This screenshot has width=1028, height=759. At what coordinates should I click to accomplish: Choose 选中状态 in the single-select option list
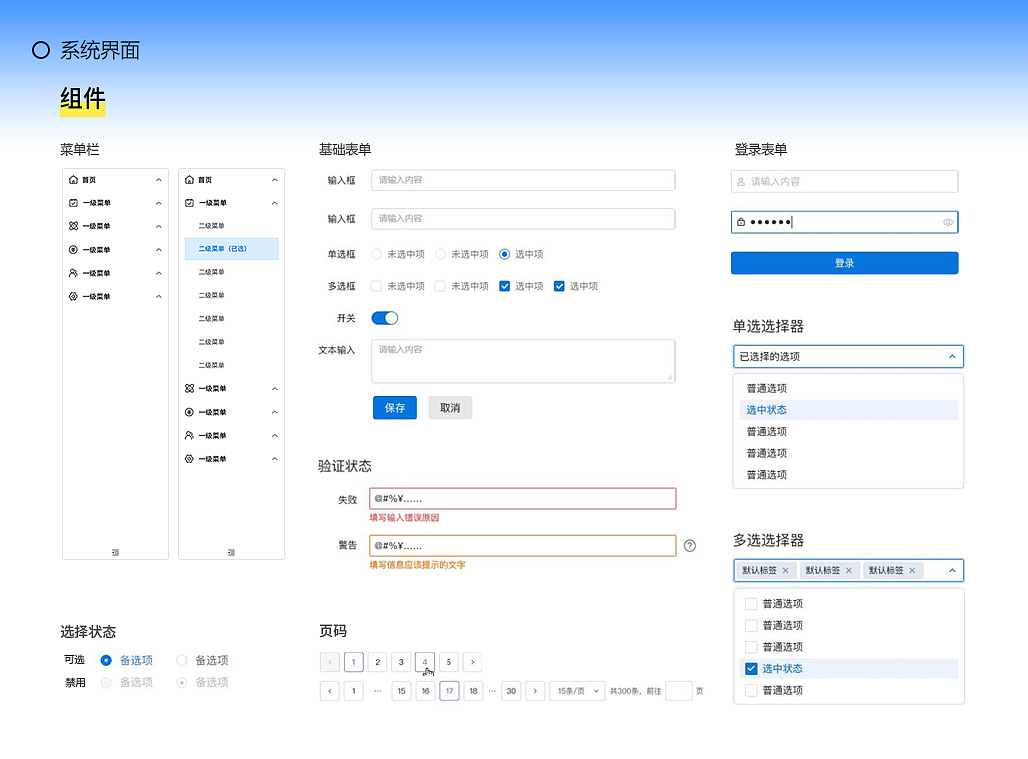point(848,410)
